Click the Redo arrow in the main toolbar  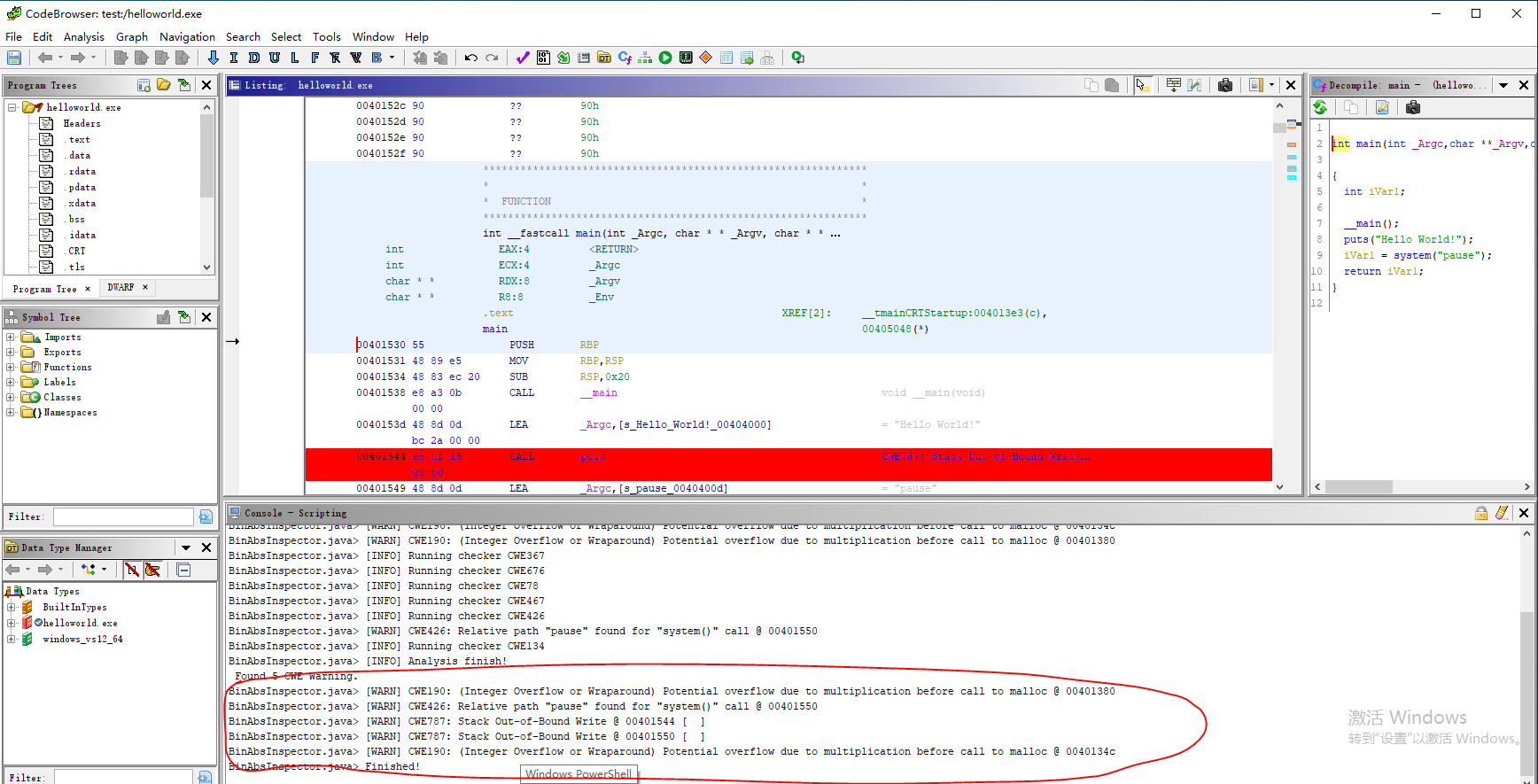point(492,58)
